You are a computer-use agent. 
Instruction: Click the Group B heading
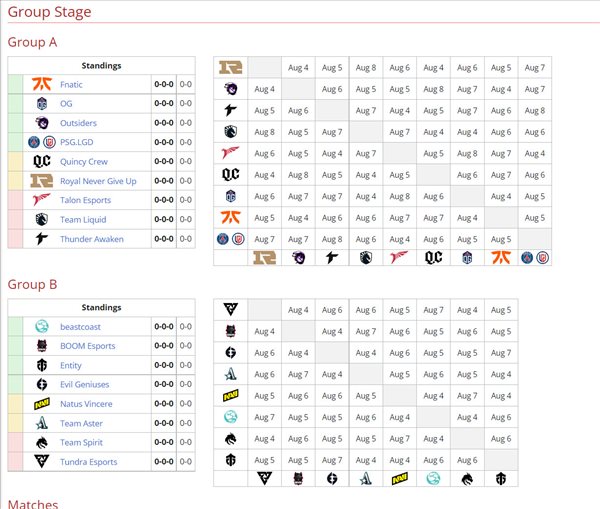[x=32, y=284]
